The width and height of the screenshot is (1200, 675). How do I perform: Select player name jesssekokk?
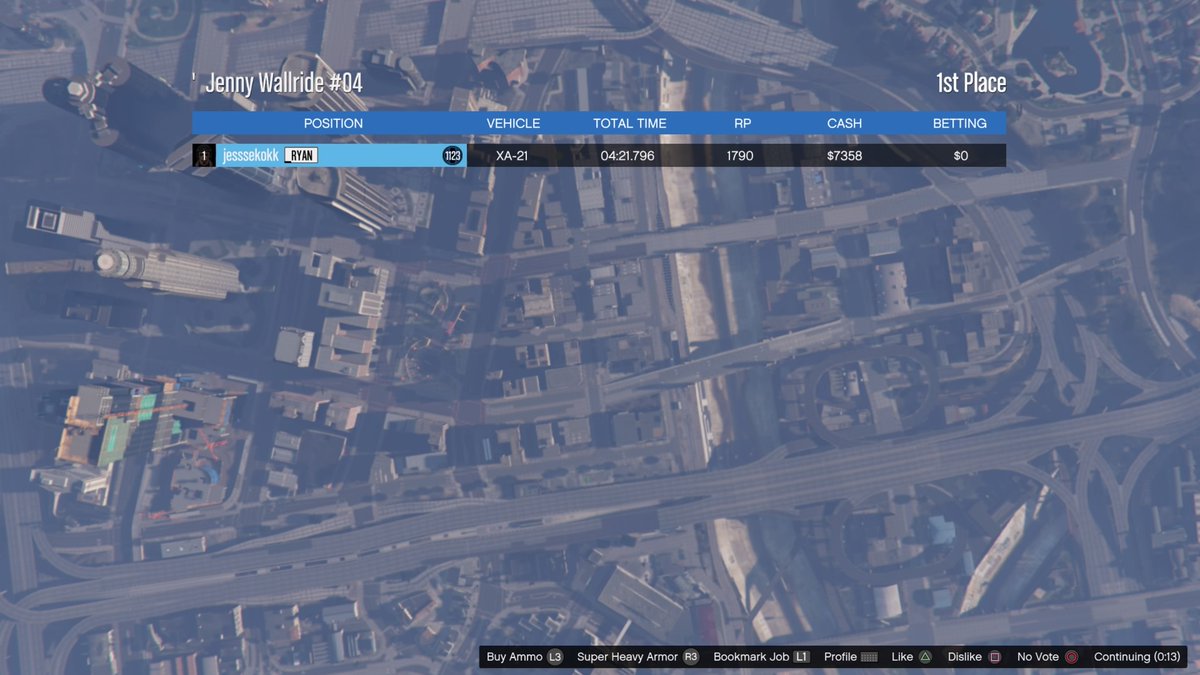point(251,156)
